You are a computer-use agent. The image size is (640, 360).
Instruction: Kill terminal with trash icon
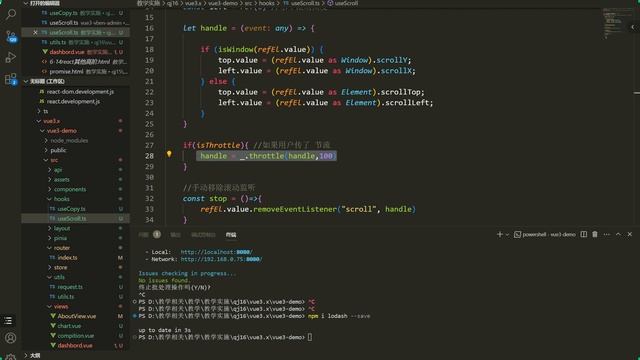point(595,234)
